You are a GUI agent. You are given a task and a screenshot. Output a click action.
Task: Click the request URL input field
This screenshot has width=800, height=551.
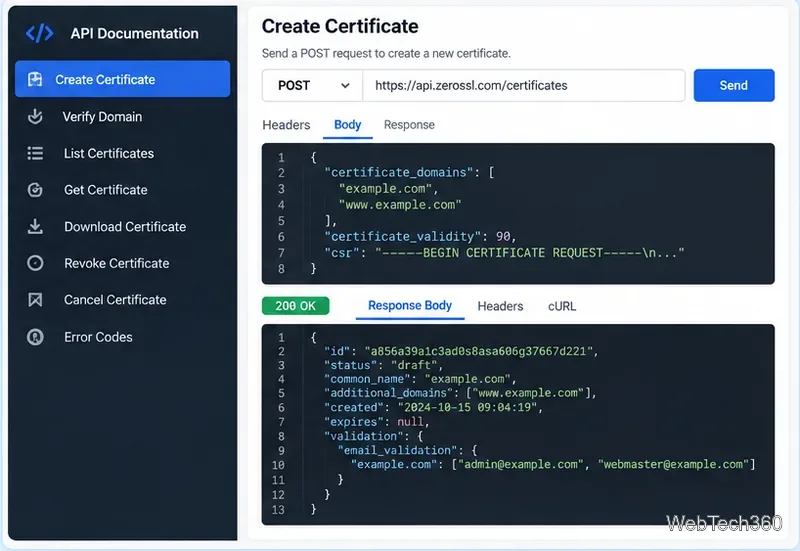pyautogui.click(x=523, y=85)
